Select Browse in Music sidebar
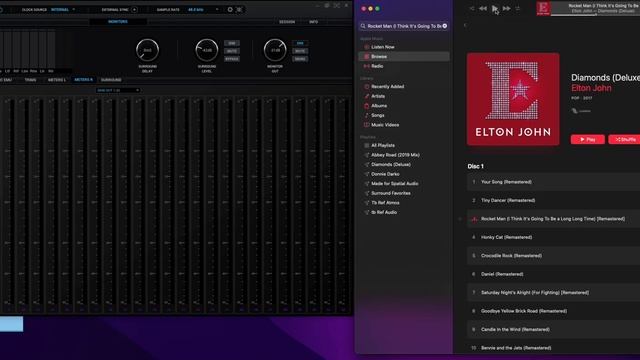Viewport: 640px width, 360px height. 404,56
